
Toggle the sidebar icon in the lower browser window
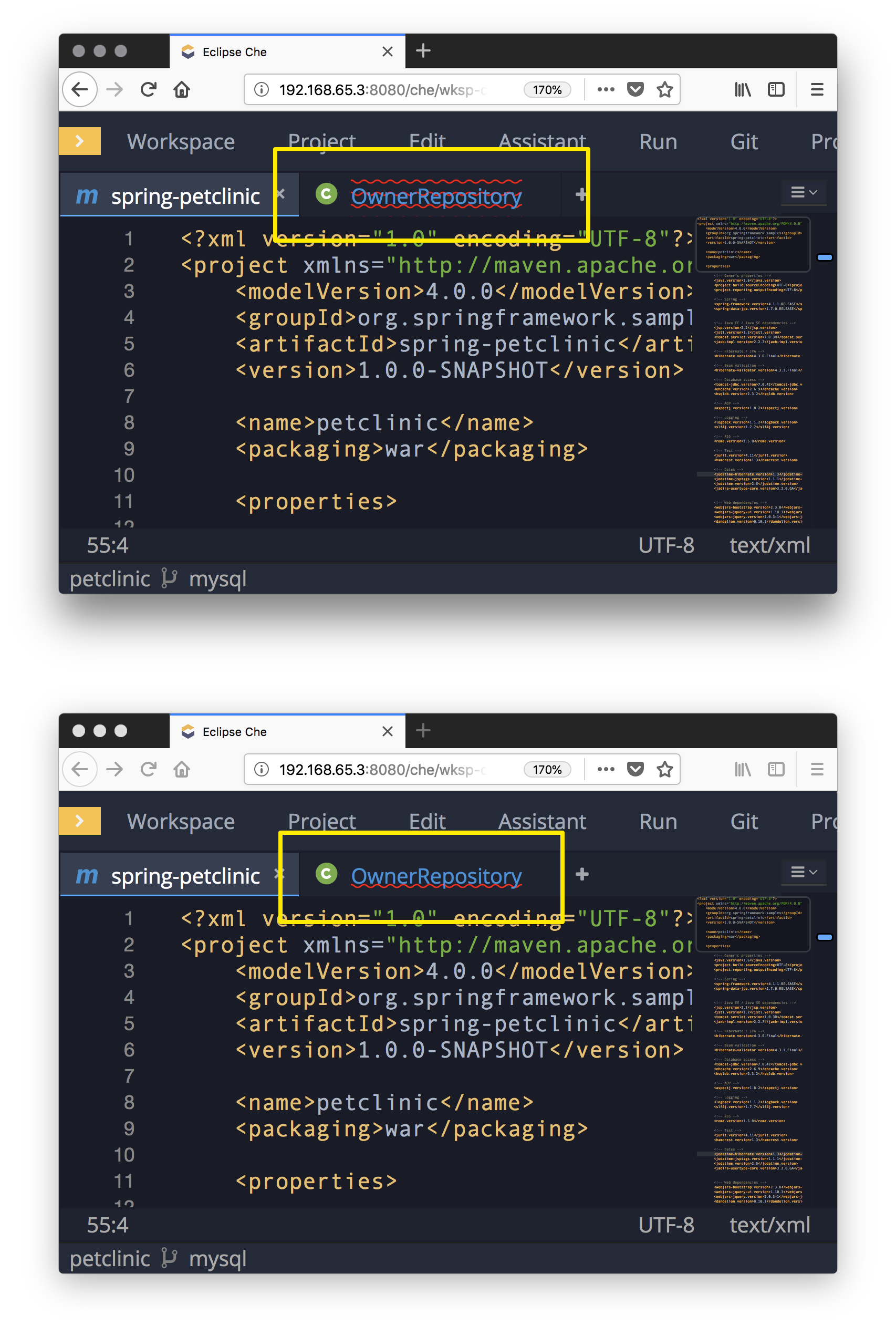pyautogui.click(x=776, y=769)
